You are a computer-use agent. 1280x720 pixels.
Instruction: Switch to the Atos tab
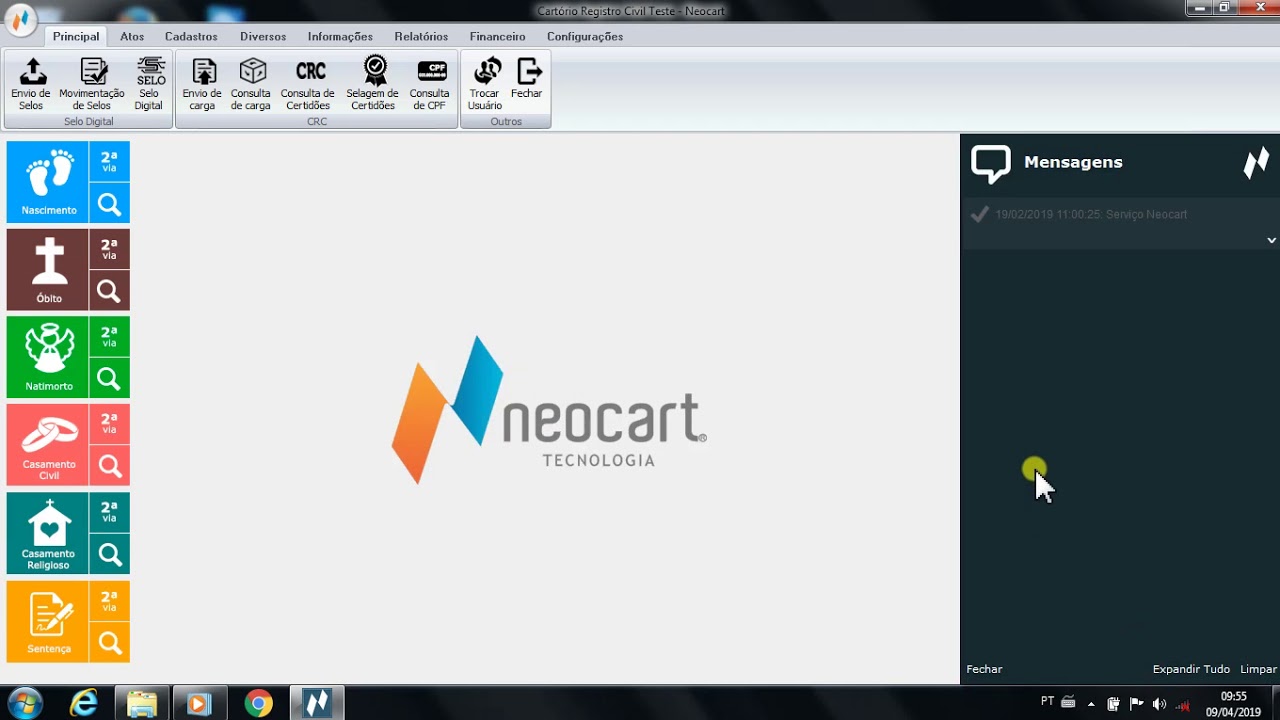[132, 36]
